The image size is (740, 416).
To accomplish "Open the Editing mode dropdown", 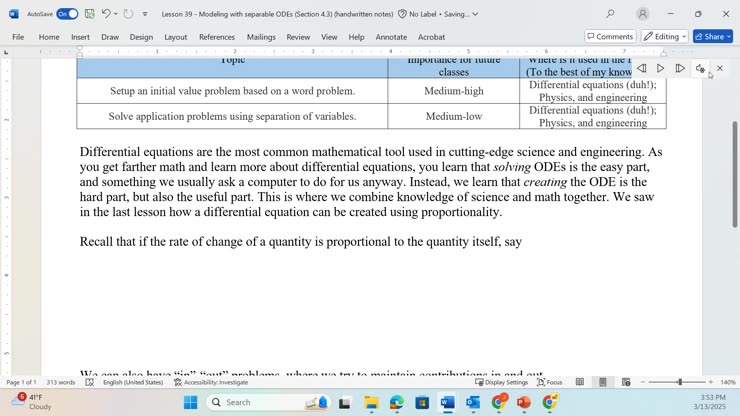I will point(664,36).
